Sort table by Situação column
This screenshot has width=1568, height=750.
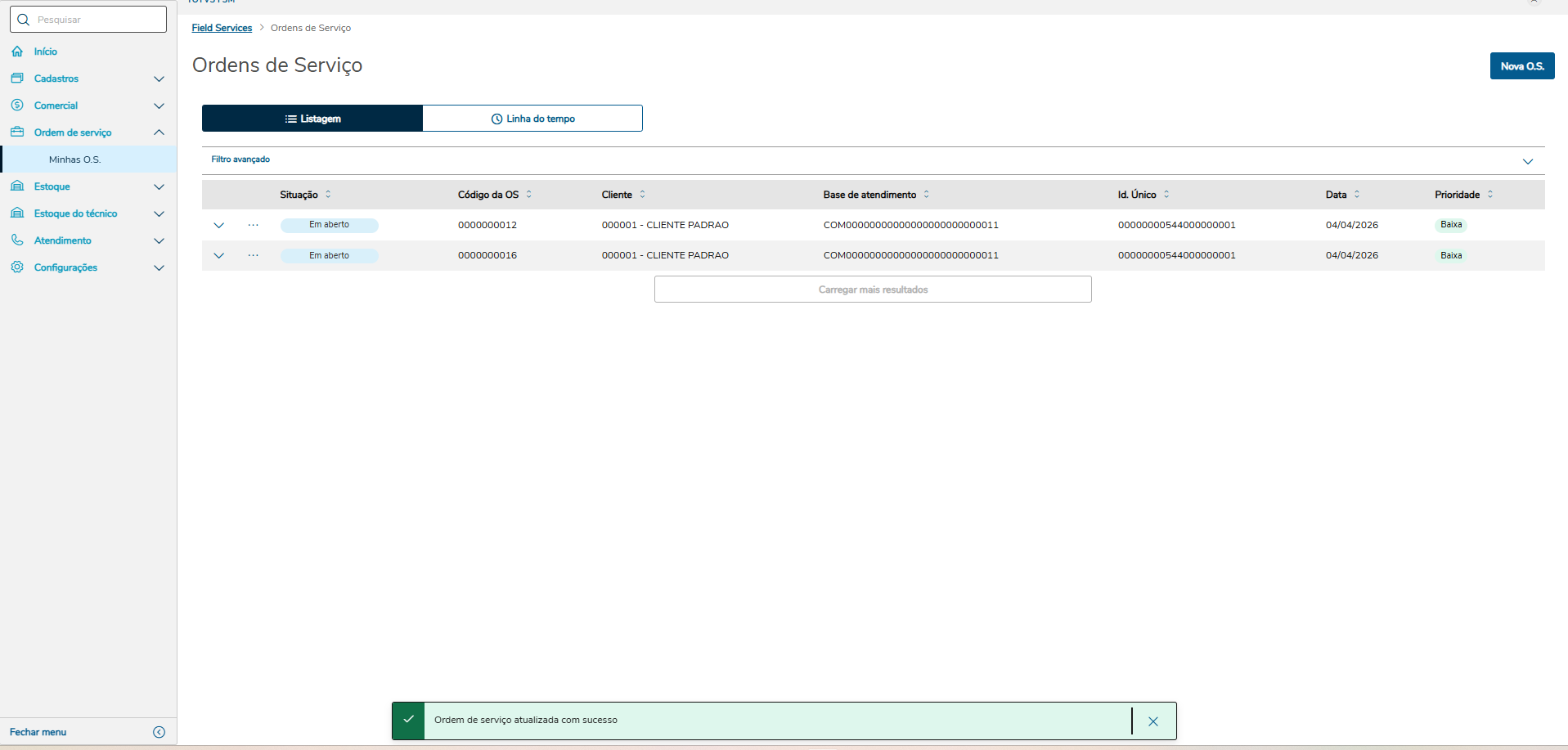click(x=328, y=195)
